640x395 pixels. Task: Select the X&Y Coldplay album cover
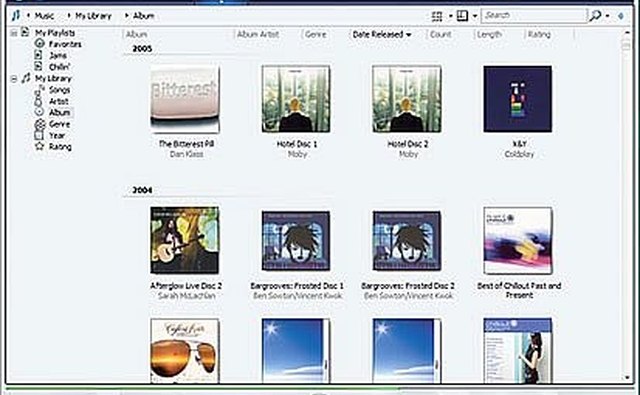click(x=518, y=99)
